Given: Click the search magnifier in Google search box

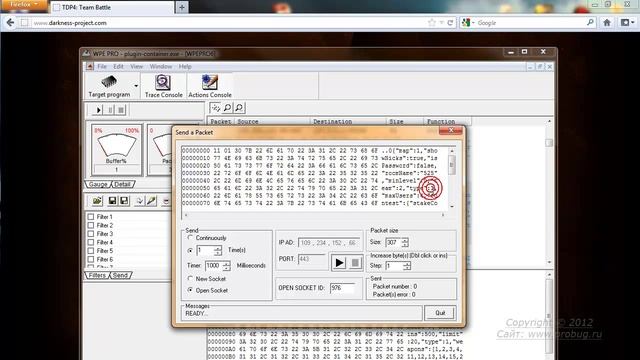Looking at the screenshot, I should (590, 22).
